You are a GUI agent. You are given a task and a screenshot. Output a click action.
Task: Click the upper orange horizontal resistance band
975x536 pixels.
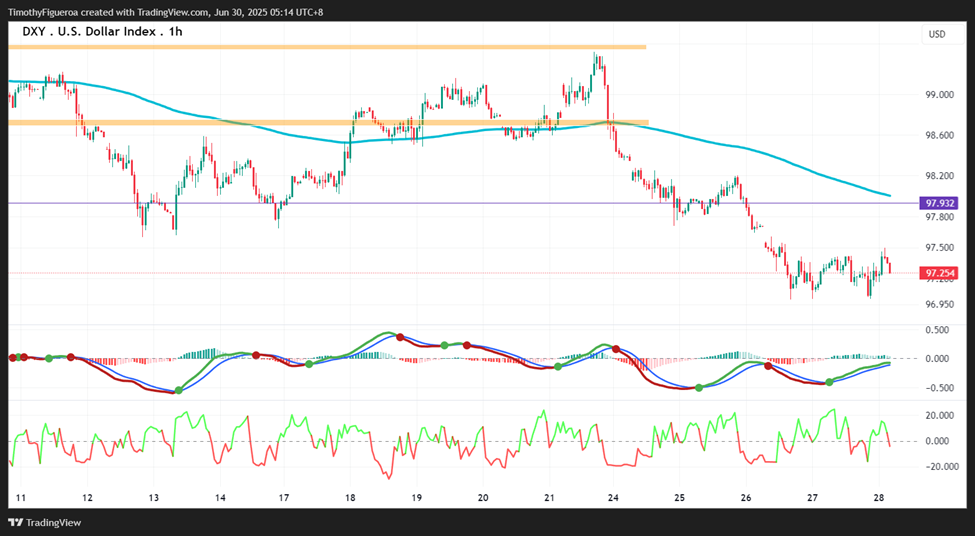click(327, 47)
